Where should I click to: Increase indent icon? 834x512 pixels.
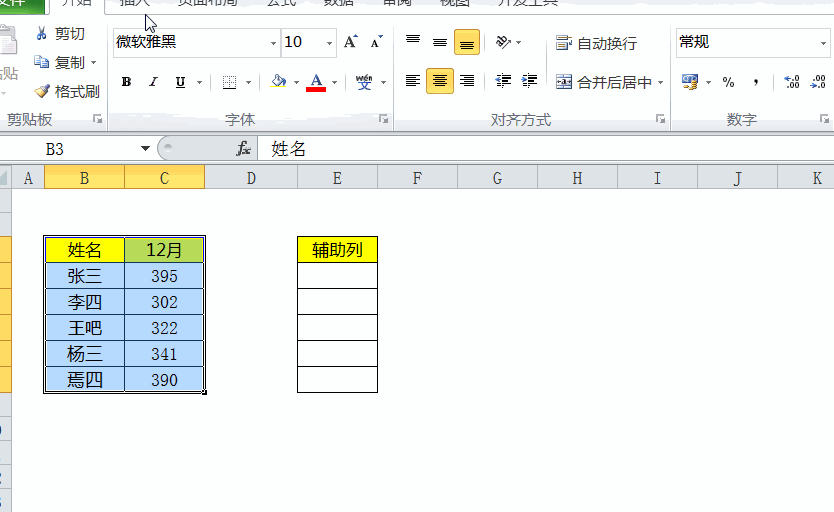tap(529, 81)
